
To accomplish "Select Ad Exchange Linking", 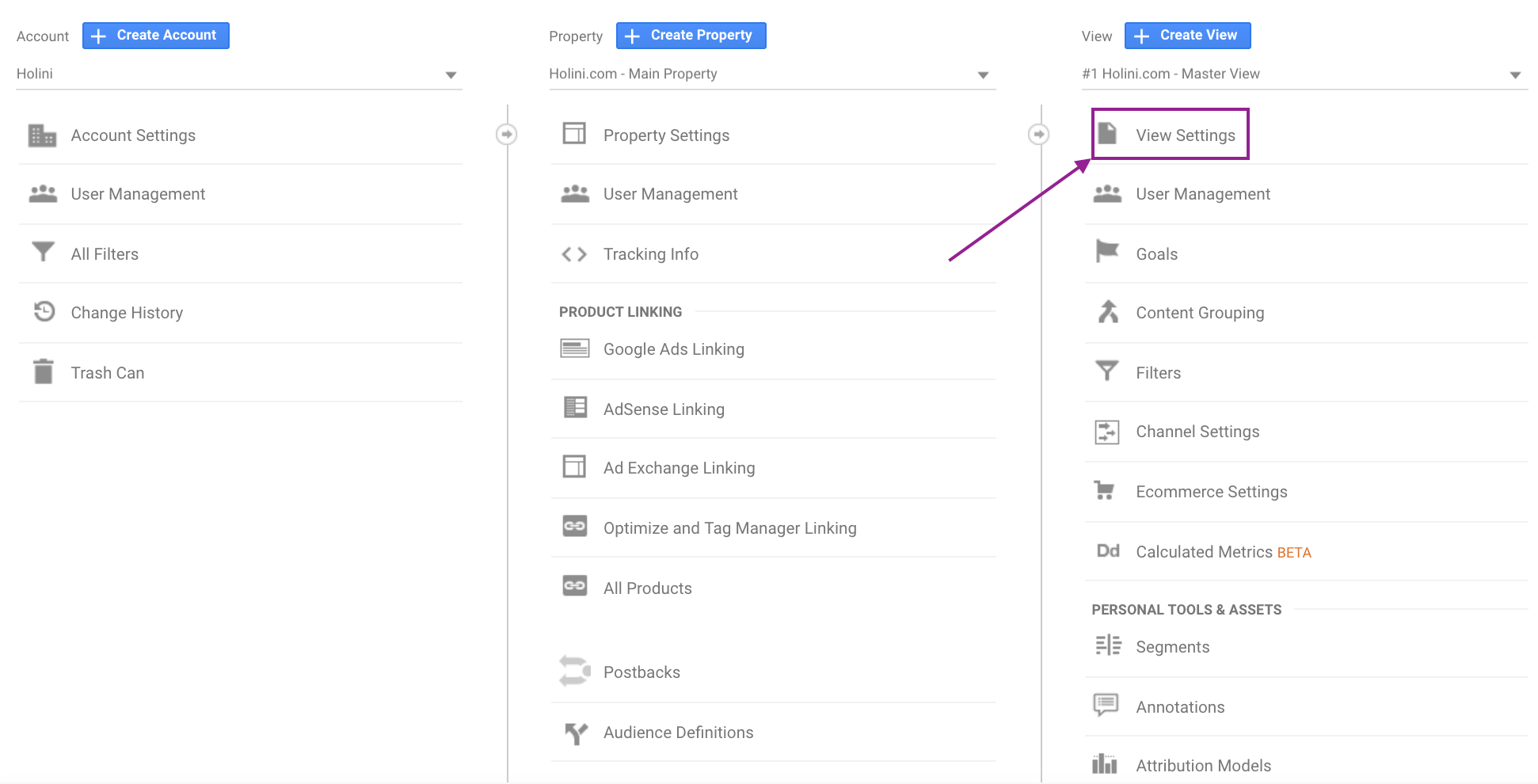I will (680, 468).
